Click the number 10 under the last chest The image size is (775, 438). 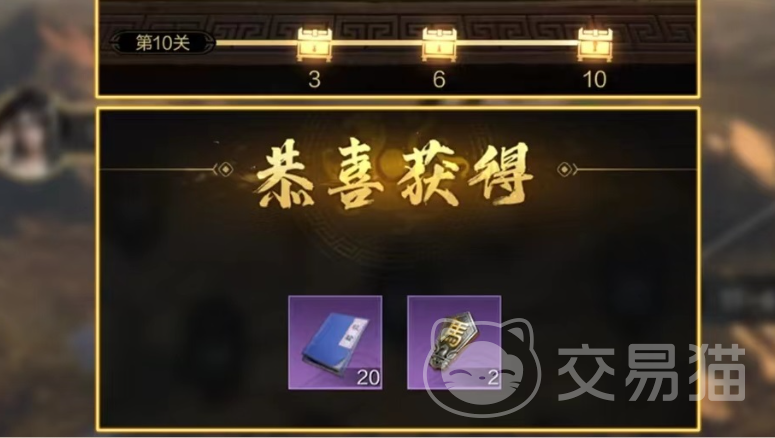[595, 80]
